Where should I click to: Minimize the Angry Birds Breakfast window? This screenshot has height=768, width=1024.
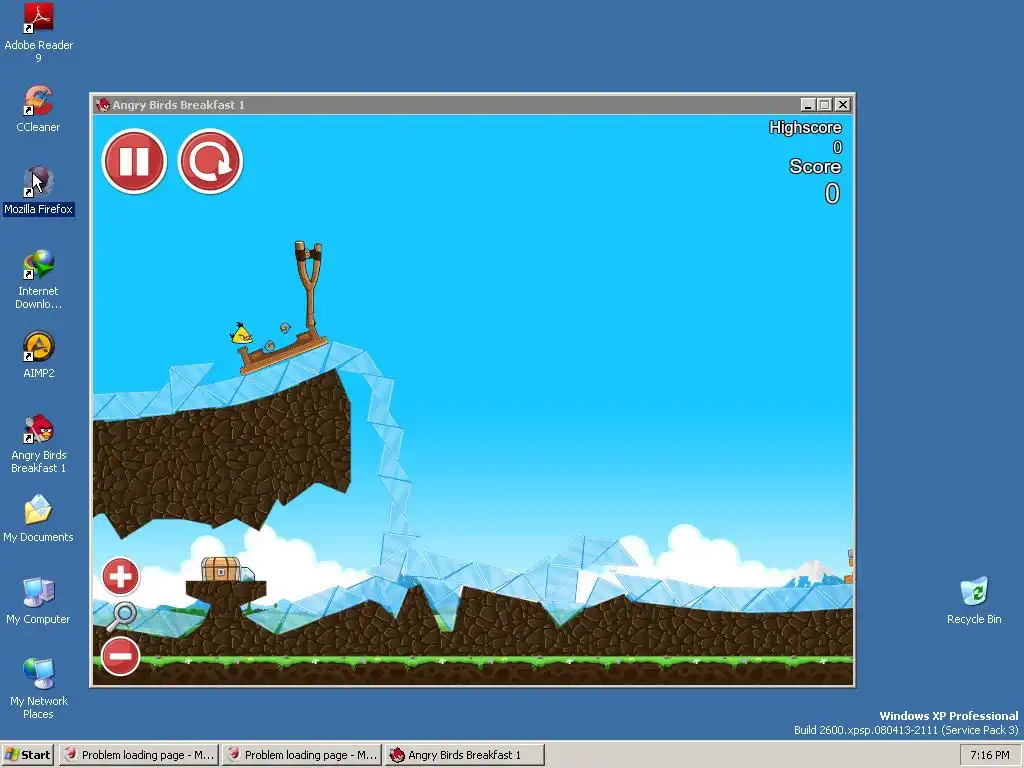coord(808,104)
